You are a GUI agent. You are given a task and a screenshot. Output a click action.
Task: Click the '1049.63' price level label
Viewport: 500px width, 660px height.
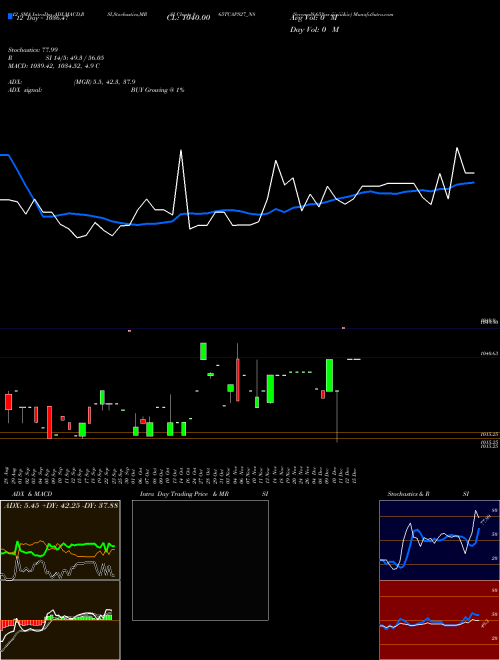[489, 354]
